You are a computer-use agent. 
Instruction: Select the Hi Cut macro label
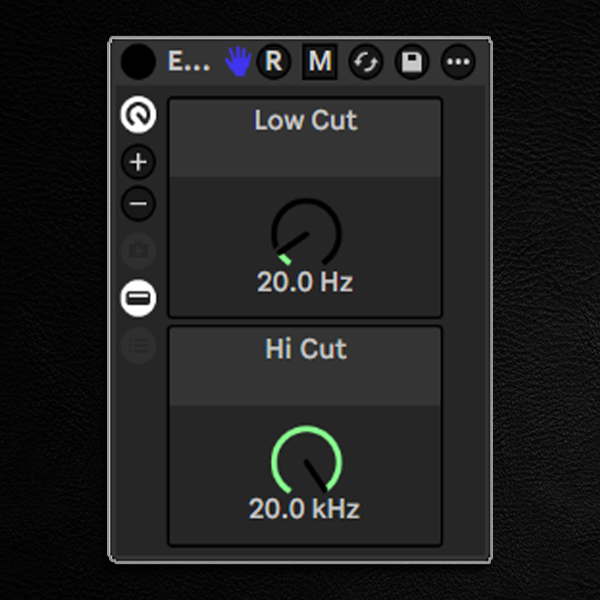tap(305, 349)
